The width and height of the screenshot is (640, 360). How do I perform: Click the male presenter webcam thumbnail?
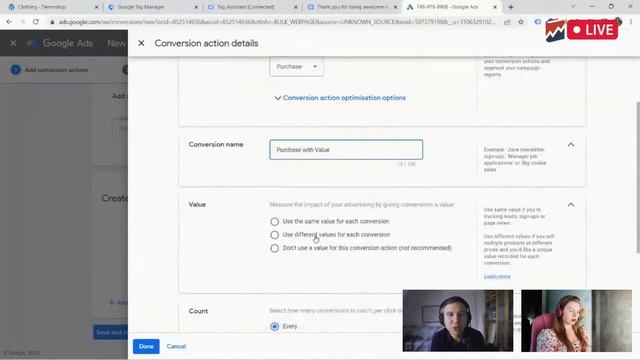click(458, 320)
